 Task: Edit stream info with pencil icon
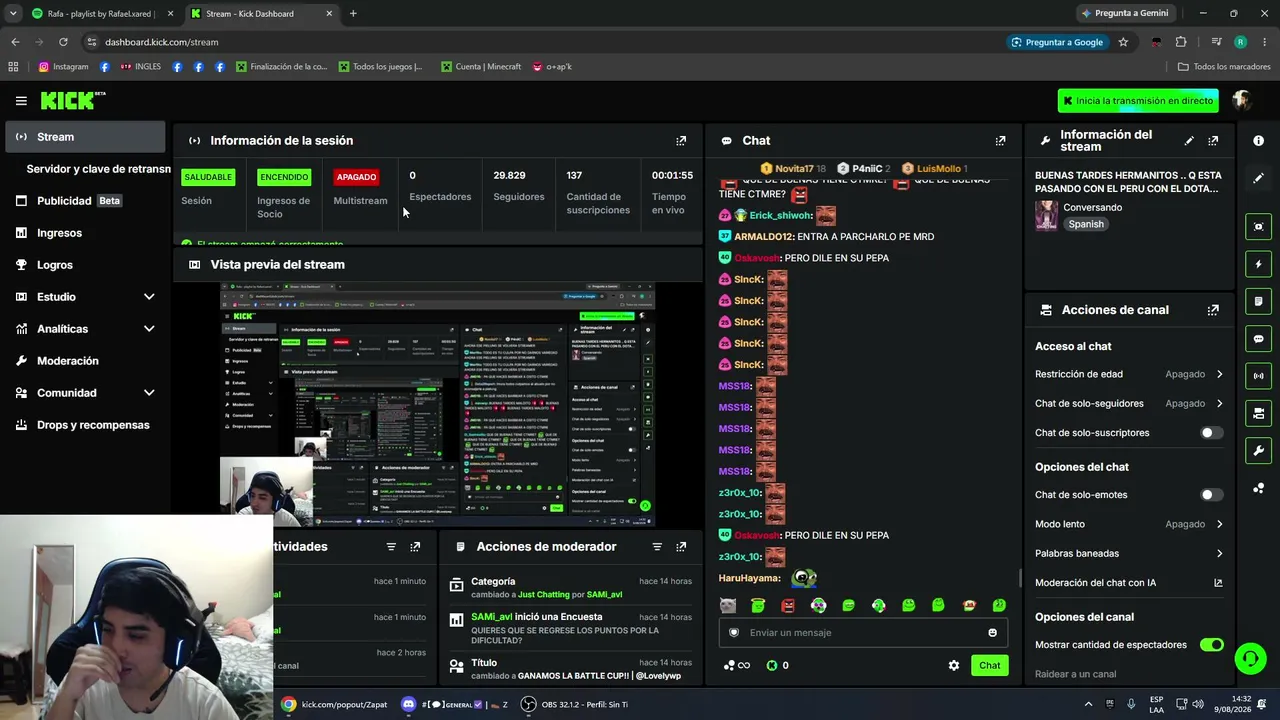pos(1189,141)
